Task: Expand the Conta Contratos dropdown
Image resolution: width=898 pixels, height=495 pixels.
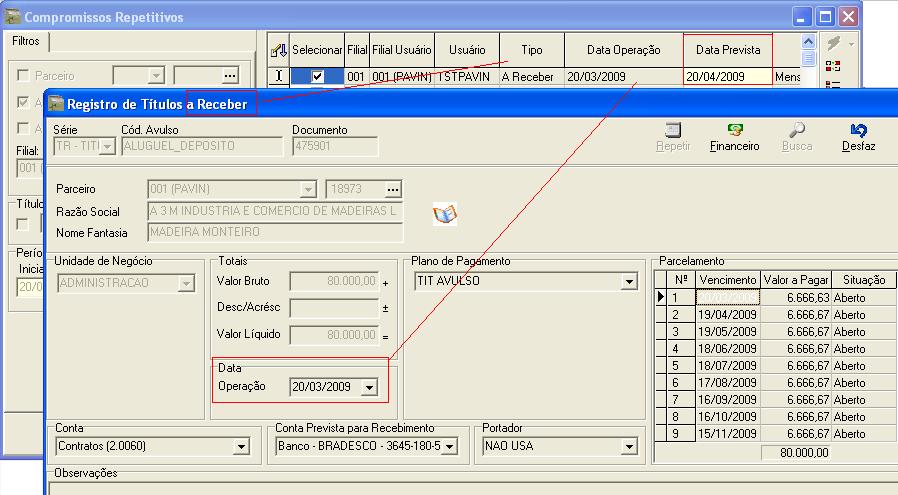Action: coord(240,447)
